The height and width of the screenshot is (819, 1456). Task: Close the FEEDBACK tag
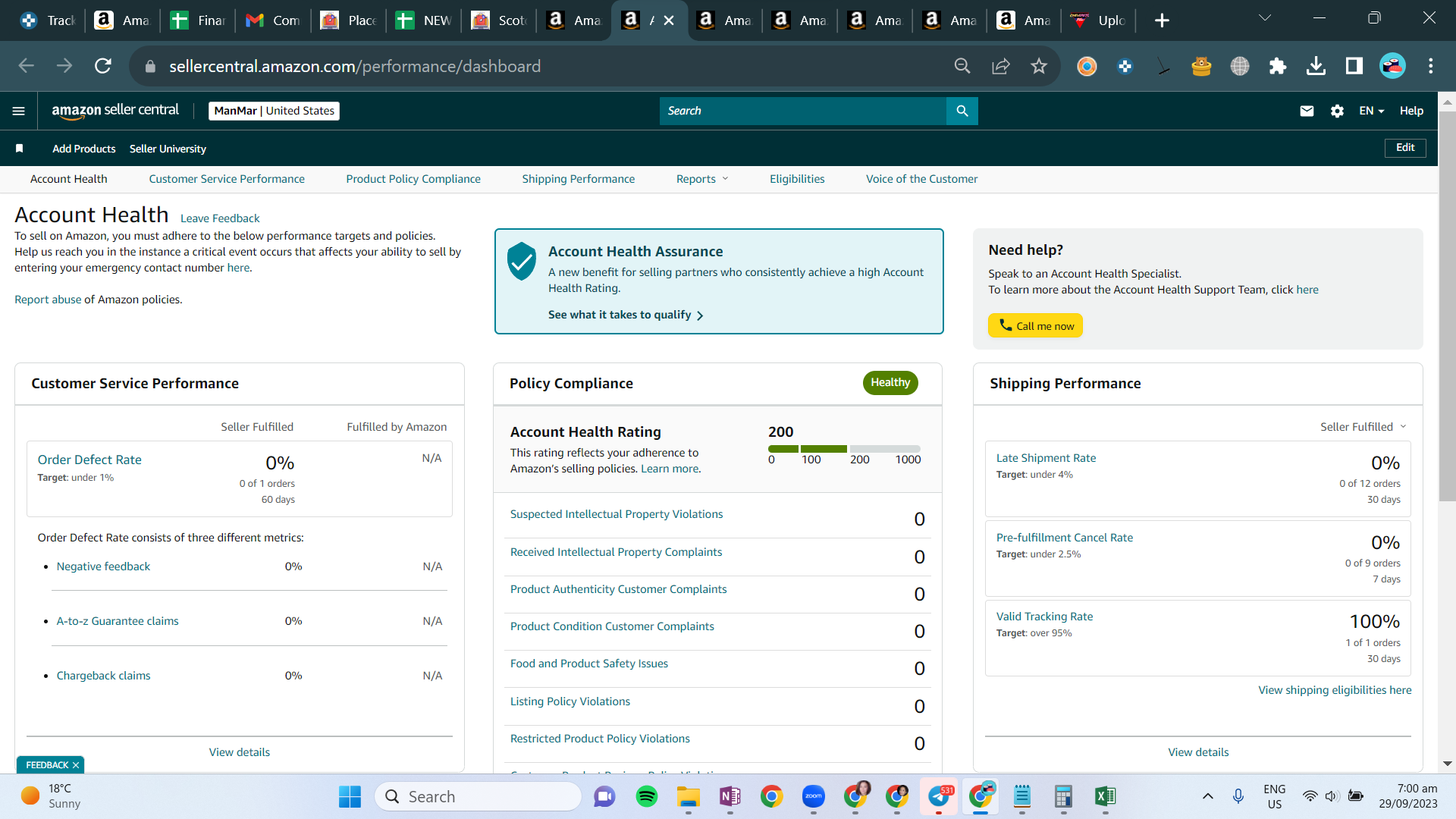point(76,765)
